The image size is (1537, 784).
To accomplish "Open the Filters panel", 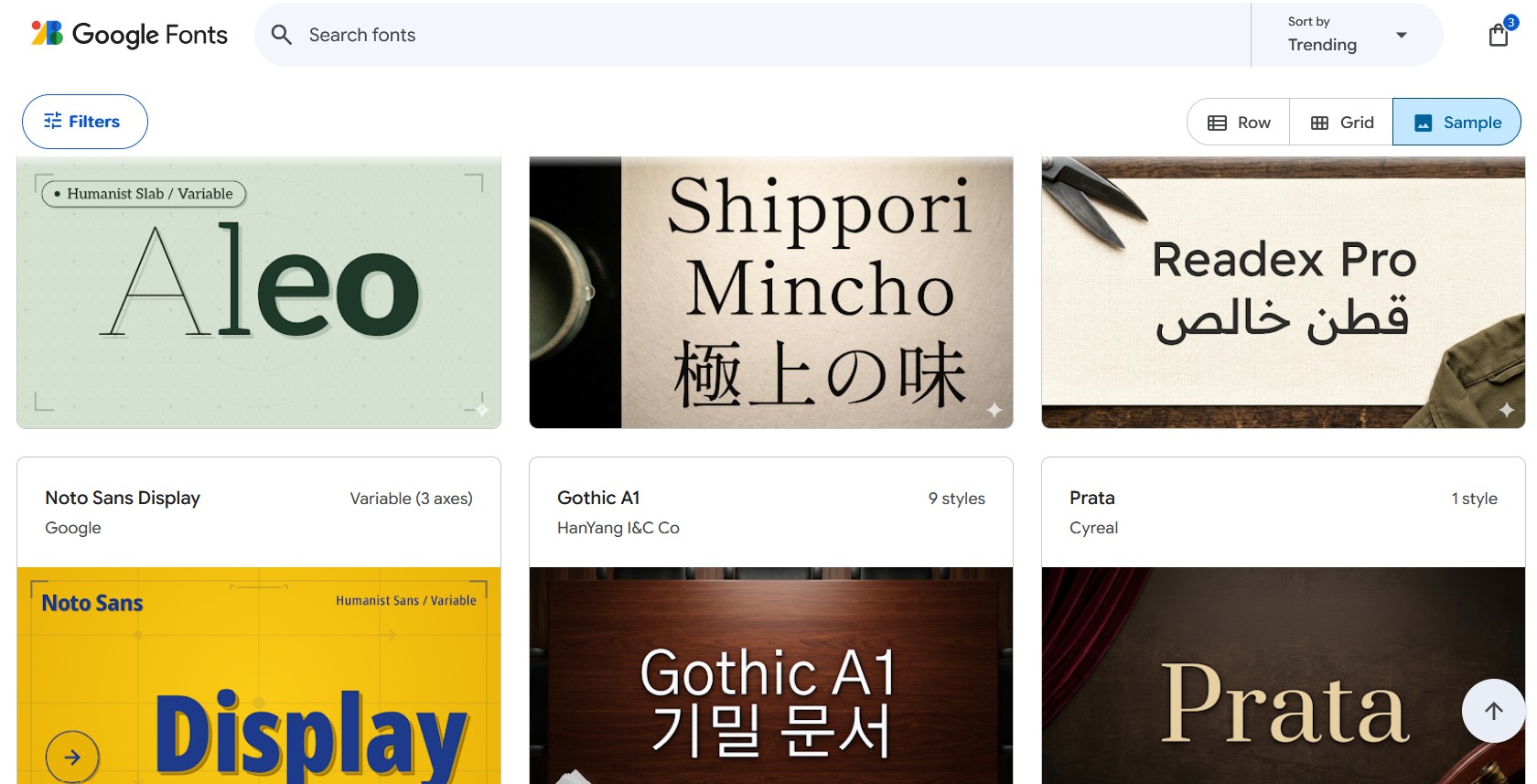I will (85, 122).
